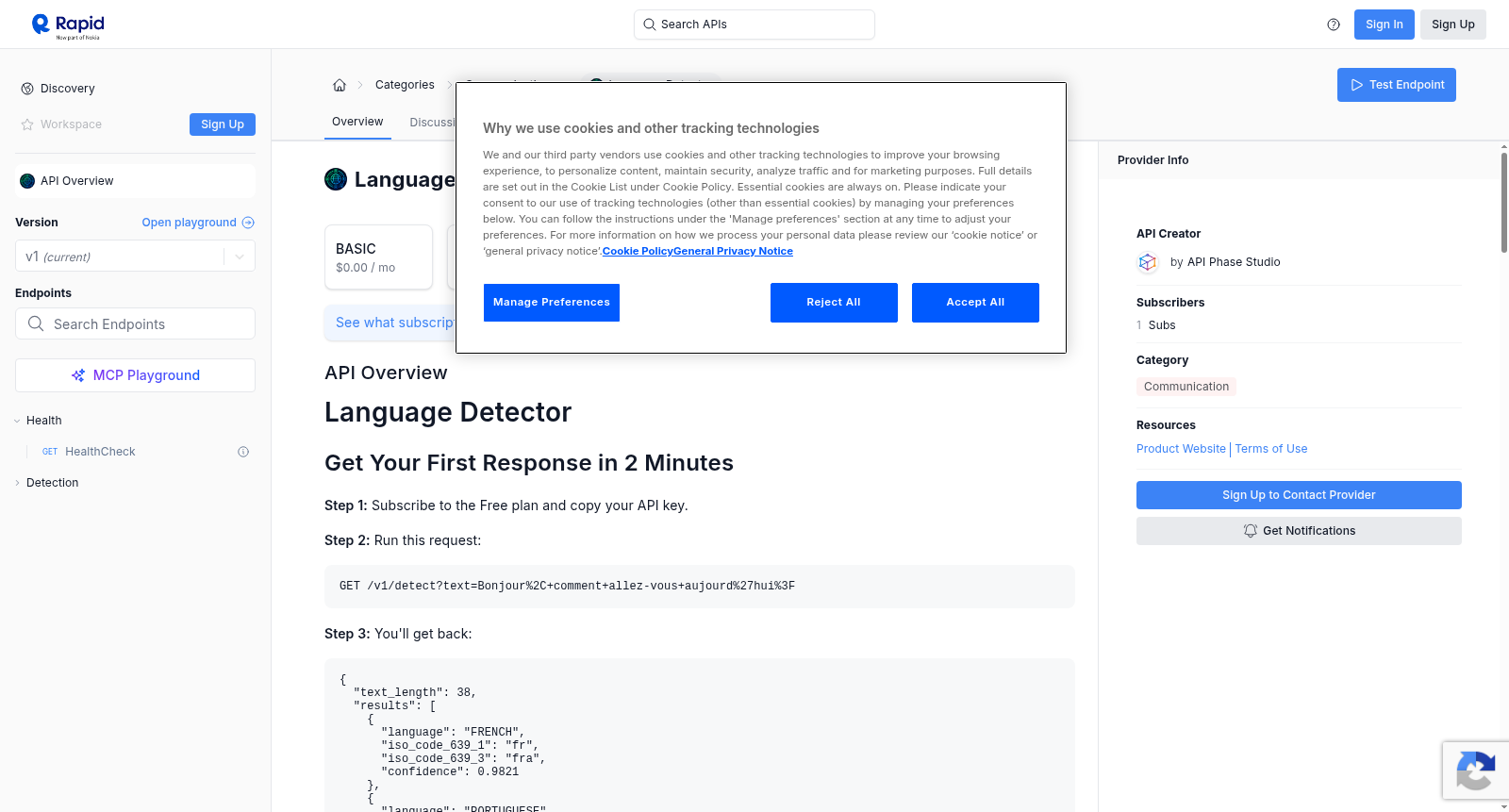Click the Discovery compass icon

pyautogui.click(x=27, y=89)
